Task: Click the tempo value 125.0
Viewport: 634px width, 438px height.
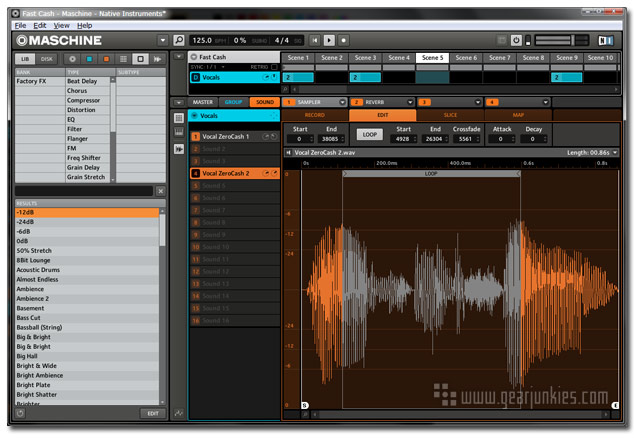Action: (202, 40)
